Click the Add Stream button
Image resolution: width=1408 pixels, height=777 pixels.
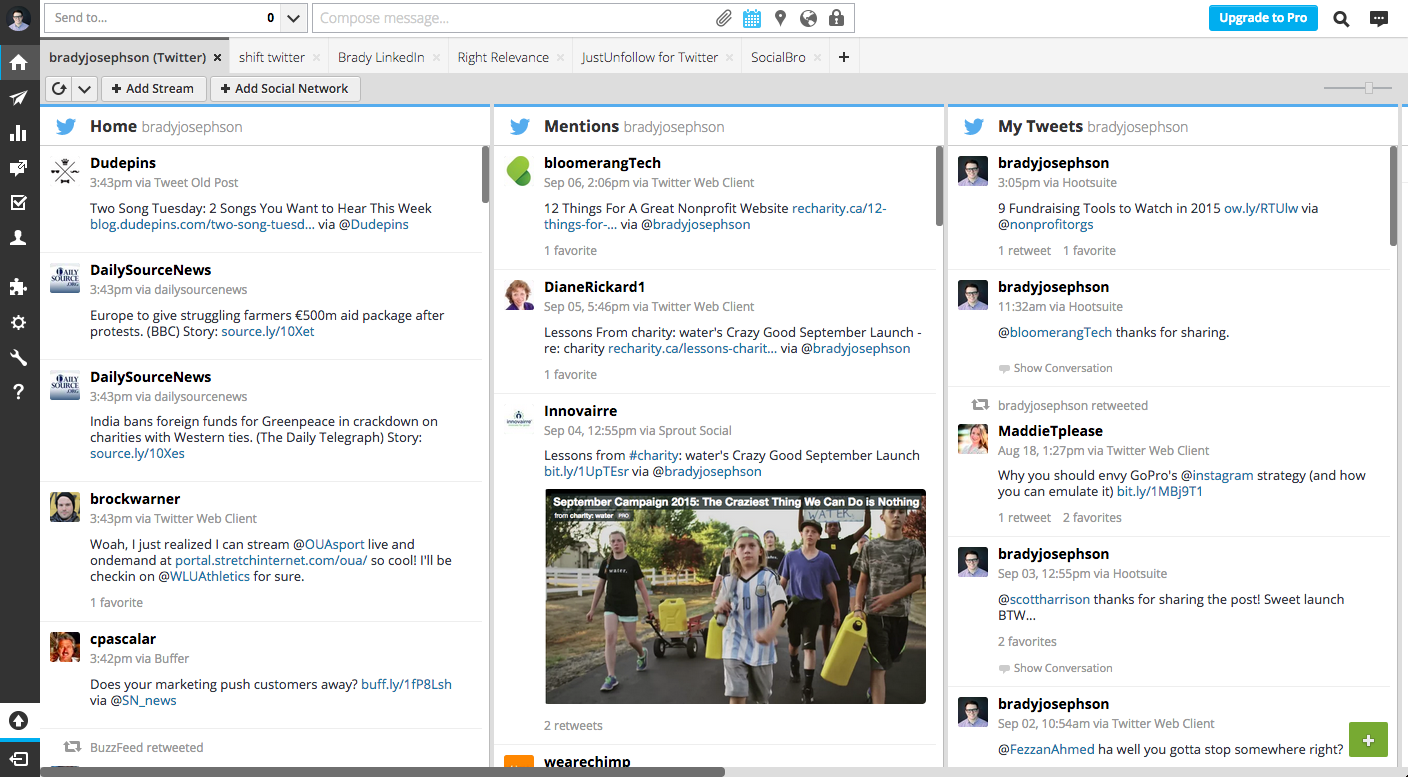click(153, 89)
